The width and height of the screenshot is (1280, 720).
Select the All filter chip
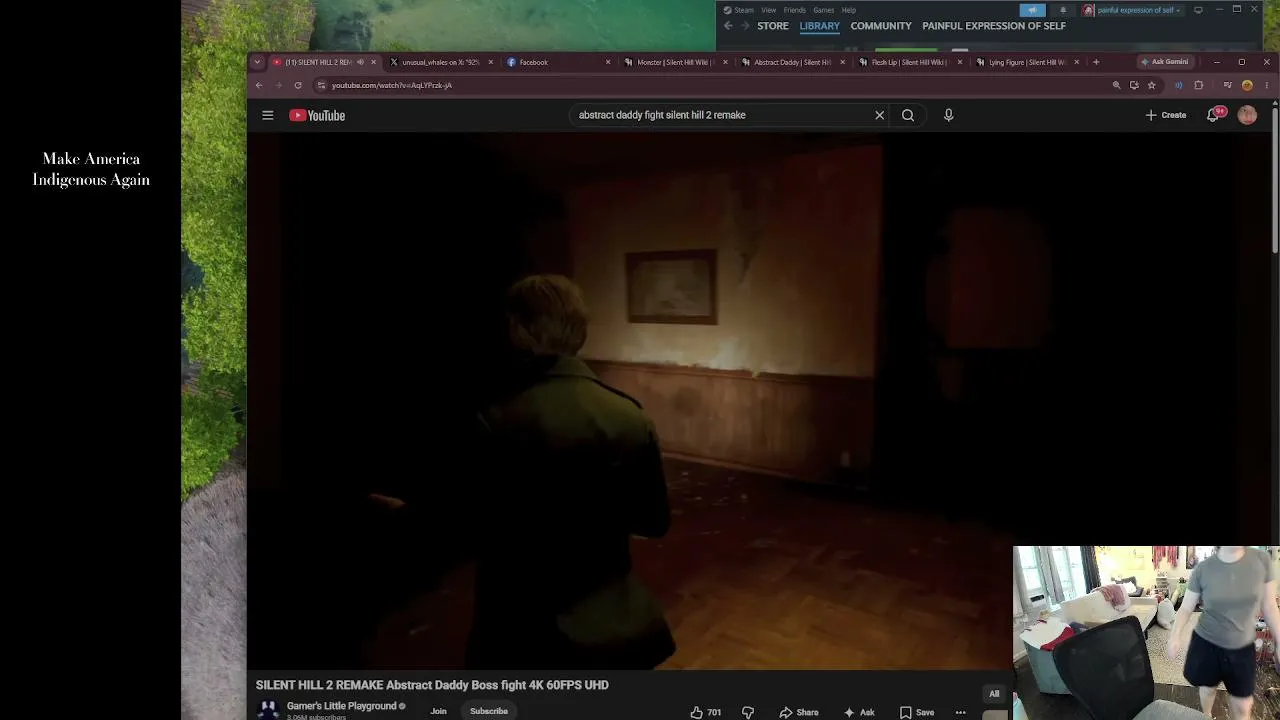tap(994, 694)
